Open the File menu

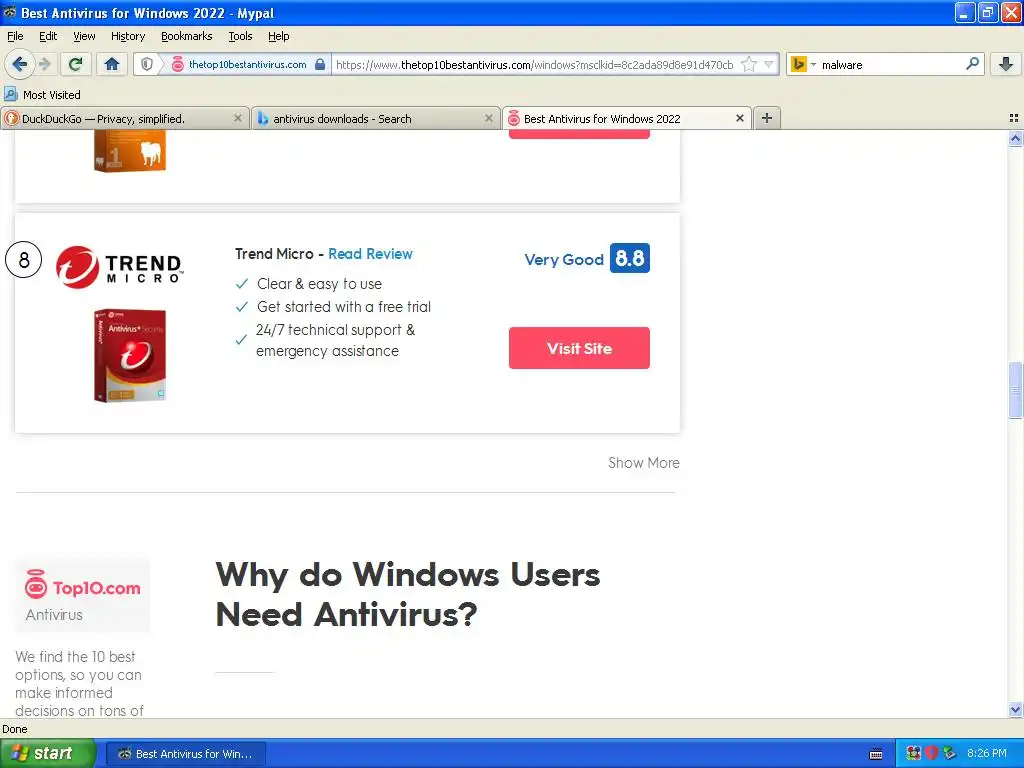[x=15, y=36]
